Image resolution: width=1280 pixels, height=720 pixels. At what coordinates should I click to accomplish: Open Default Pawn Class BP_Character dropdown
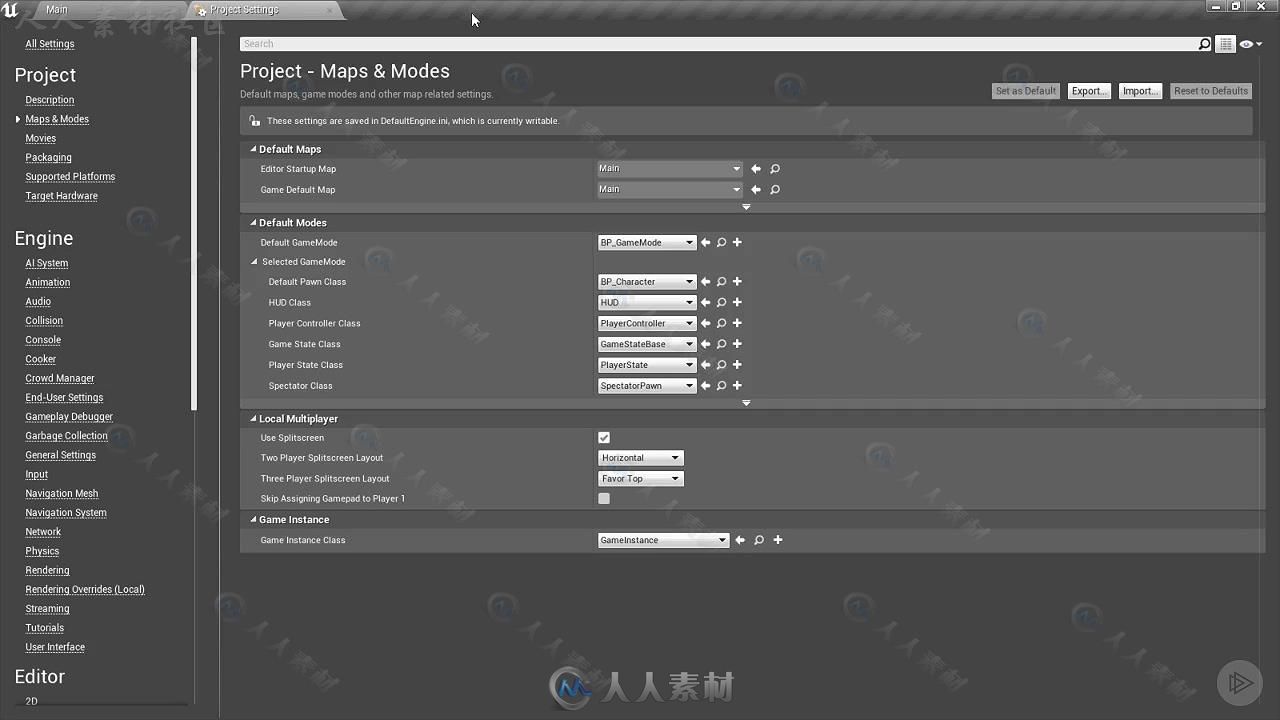[x=647, y=282]
